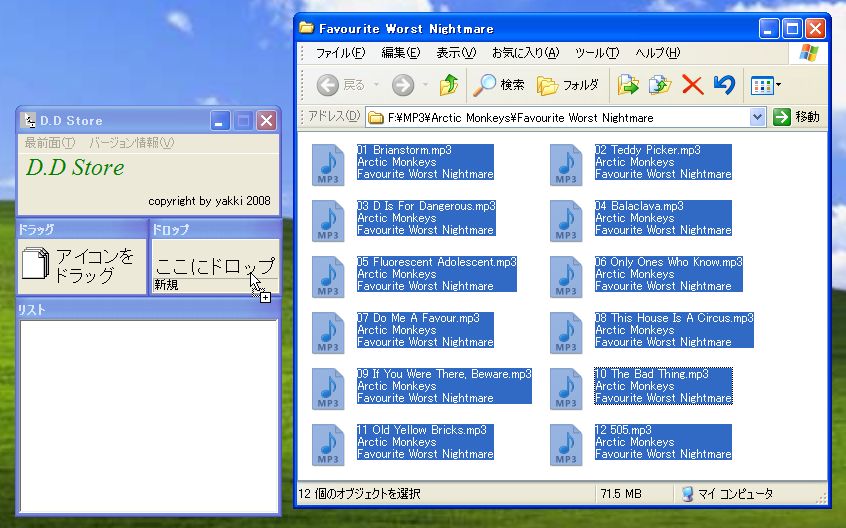Click MP3 icon of 05 Fluorescent Adolescent.mp3
This screenshot has width=846, height=528.
point(328,277)
